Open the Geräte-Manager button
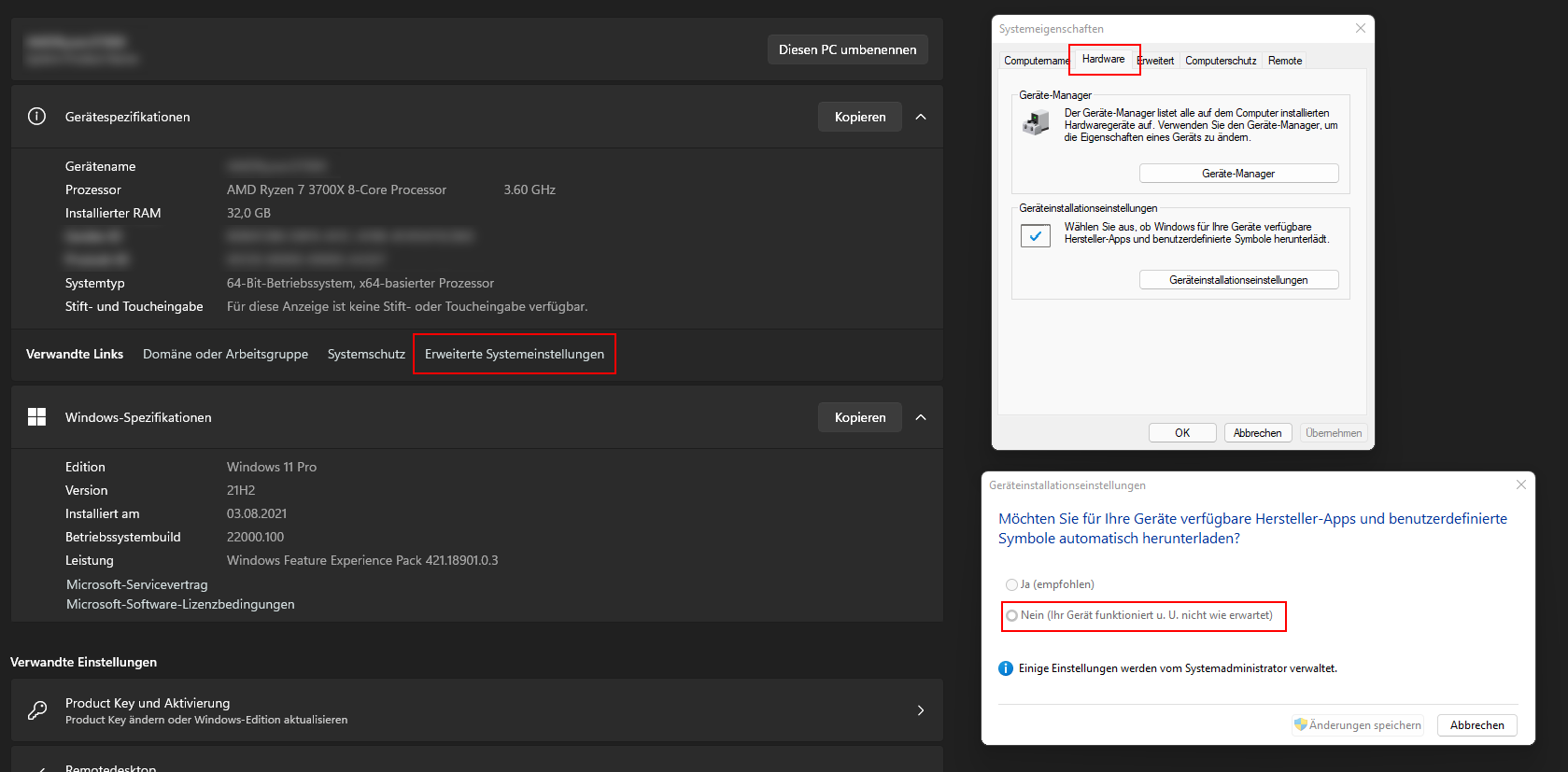The width and height of the screenshot is (1568, 772). click(1238, 174)
